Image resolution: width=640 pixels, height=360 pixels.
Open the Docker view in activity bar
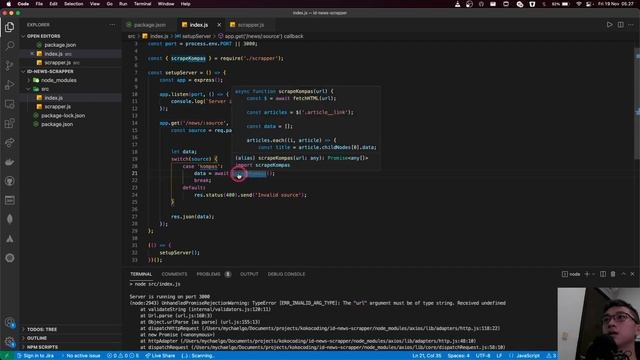tap(9, 162)
